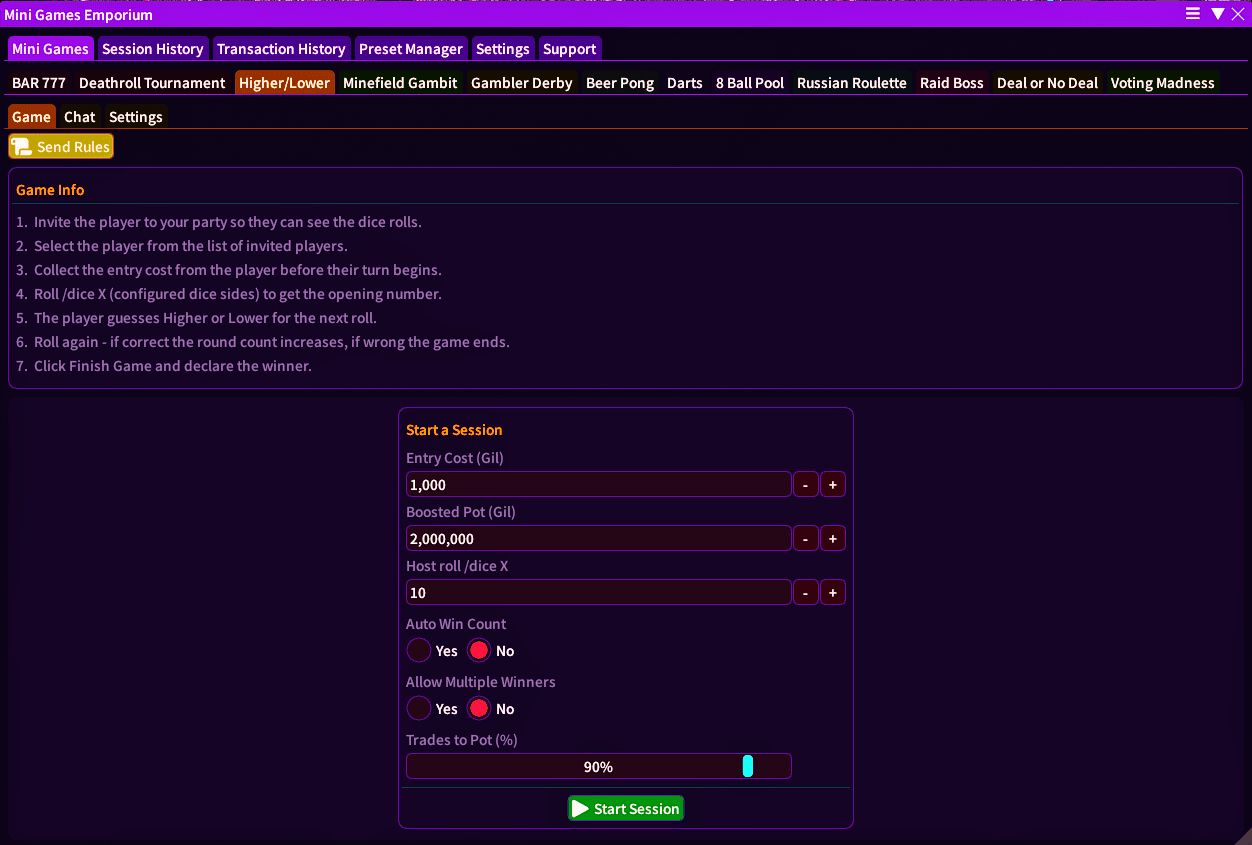Click the Start a Session heading
The height and width of the screenshot is (845, 1252).
coord(454,430)
